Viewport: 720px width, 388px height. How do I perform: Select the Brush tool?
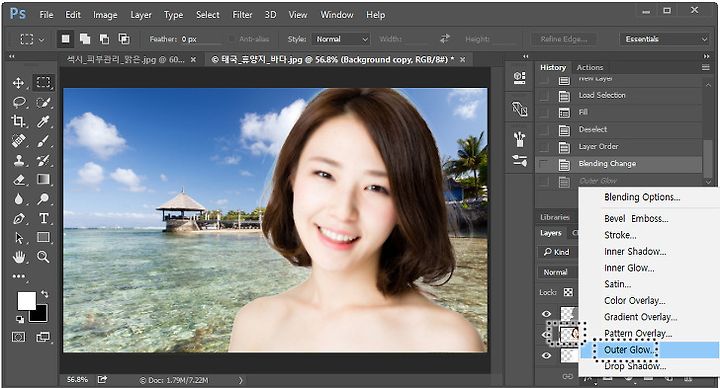click(x=43, y=141)
